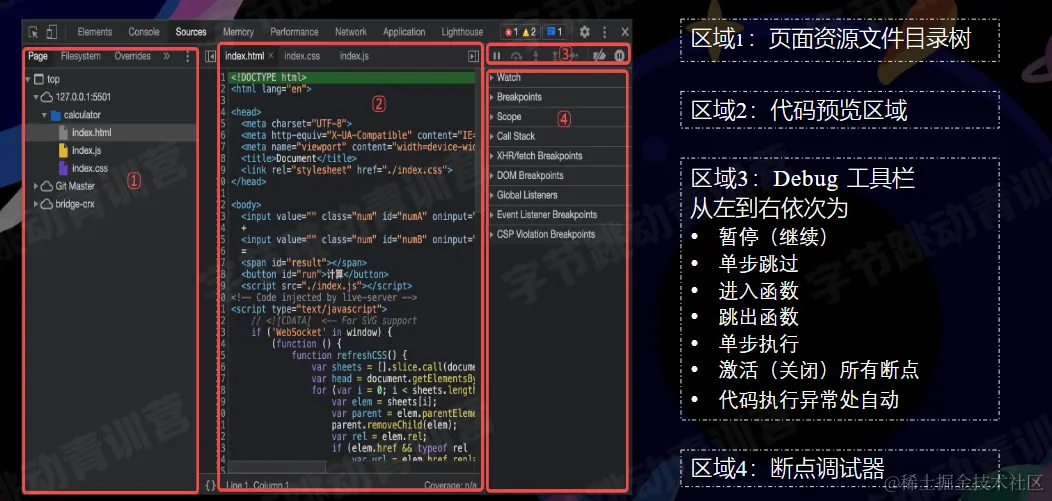This screenshot has height=501, width=1052.
Task: Expand the bridge-crx node arrow
Action: 36,204
